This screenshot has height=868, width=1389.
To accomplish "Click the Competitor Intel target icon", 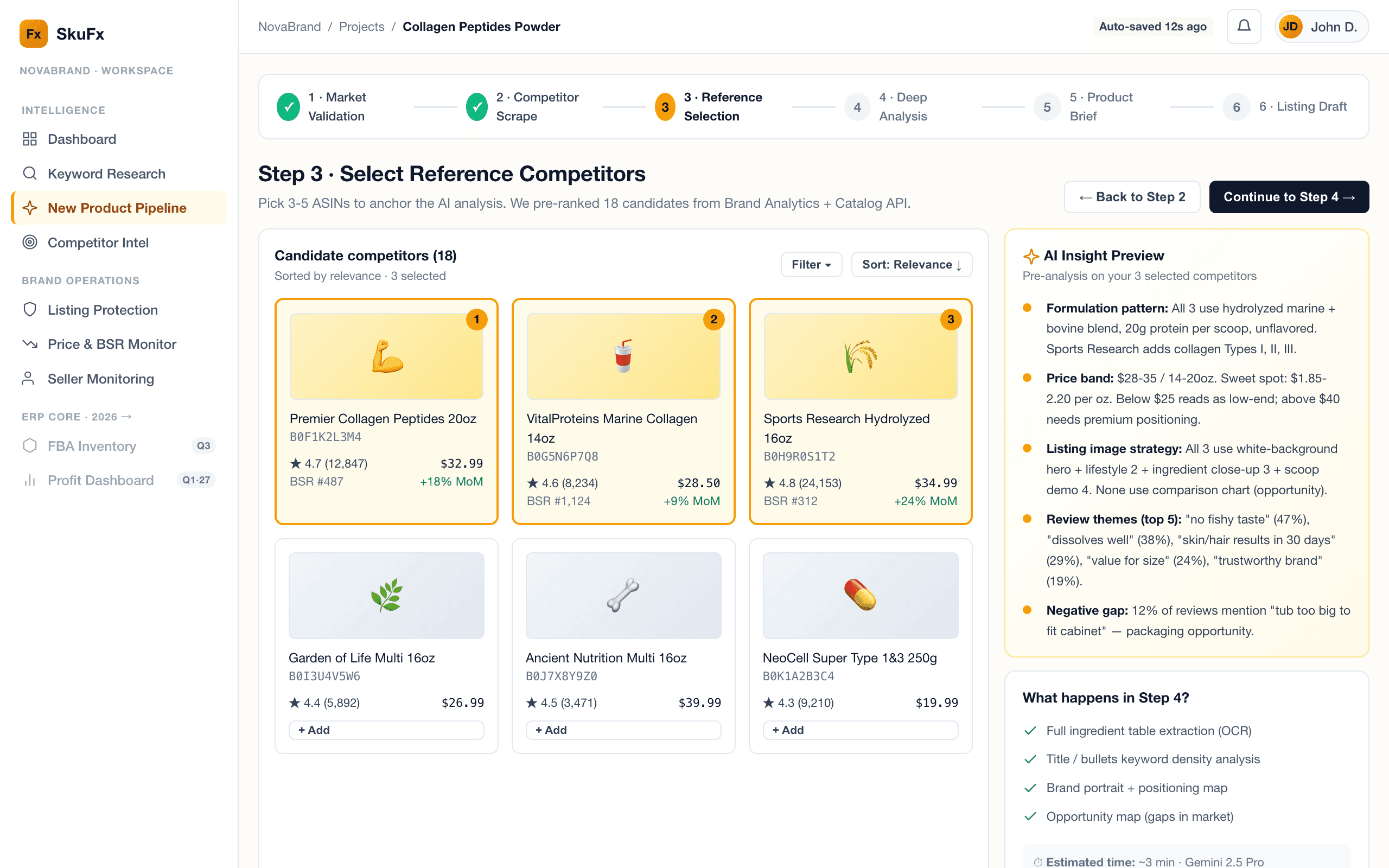I will (x=30, y=242).
